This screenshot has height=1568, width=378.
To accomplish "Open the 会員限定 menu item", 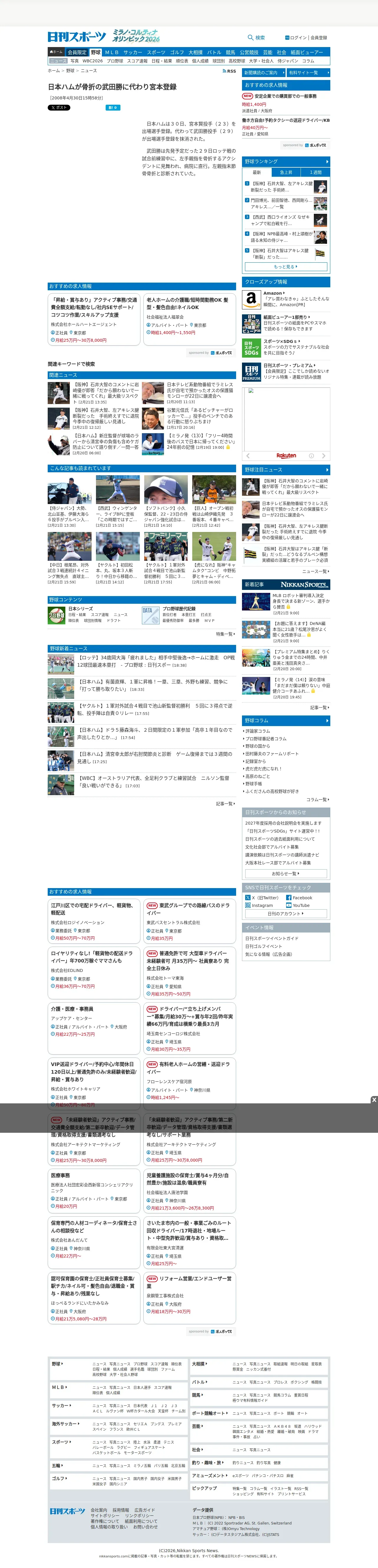I will point(77,52).
